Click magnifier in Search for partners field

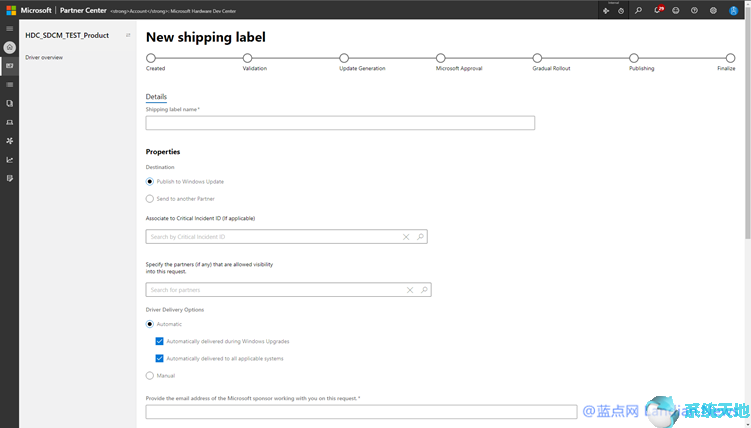point(424,290)
